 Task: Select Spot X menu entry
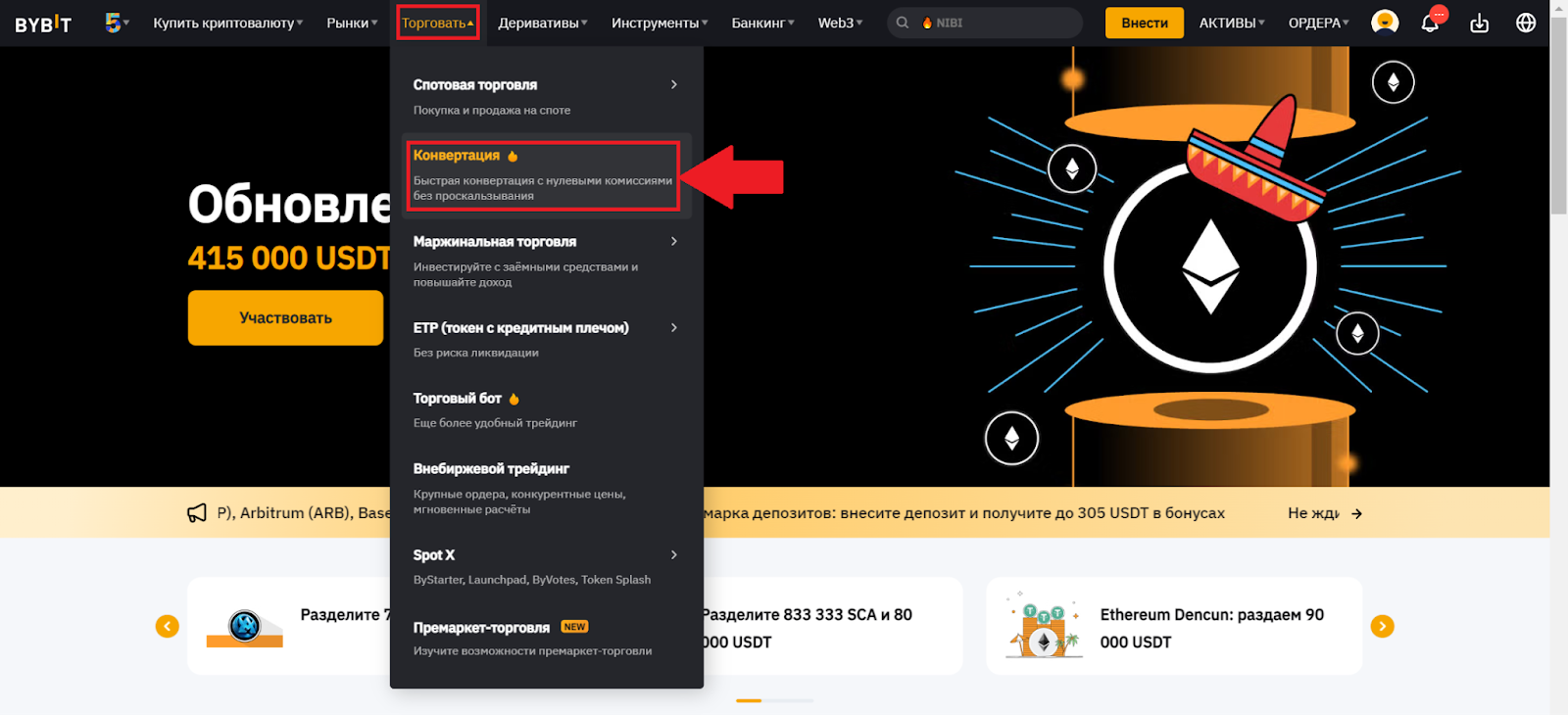546,567
